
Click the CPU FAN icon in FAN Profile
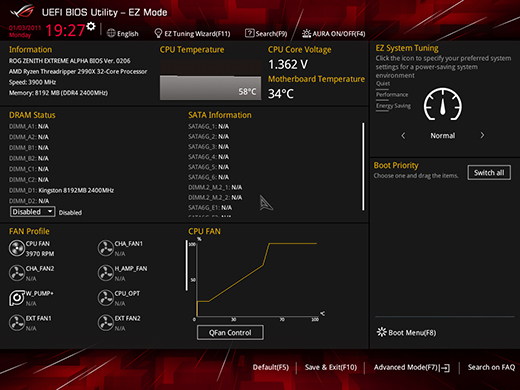tap(17, 248)
